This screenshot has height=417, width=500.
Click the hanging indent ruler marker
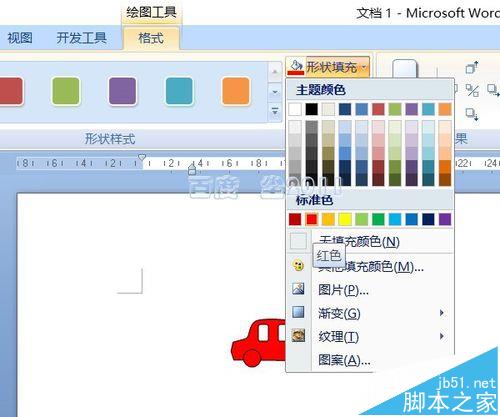(192, 169)
